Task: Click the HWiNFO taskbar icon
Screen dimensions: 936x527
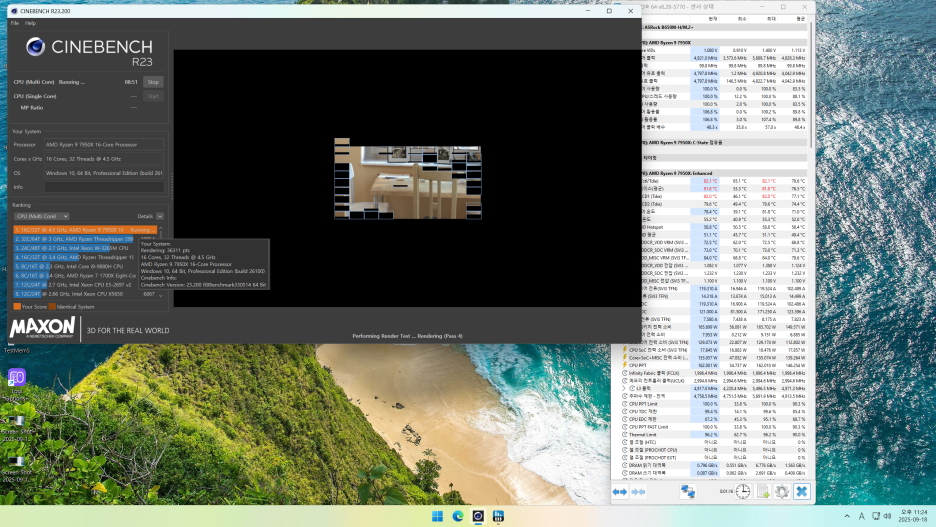Action: [498, 516]
